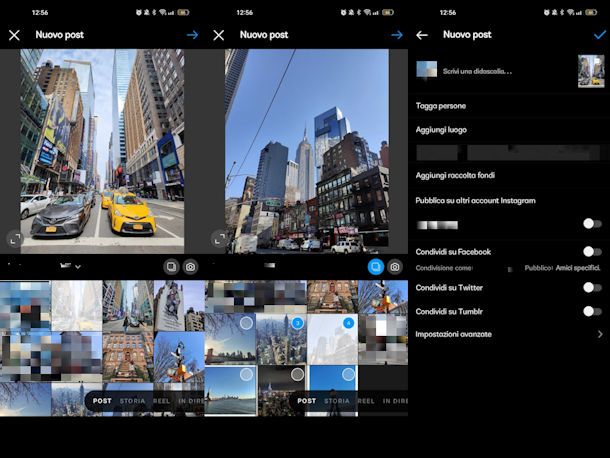The width and height of the screenshot is (610, 458).
Task: Open Impostazioni avanzate
Action: pos(454,334)
